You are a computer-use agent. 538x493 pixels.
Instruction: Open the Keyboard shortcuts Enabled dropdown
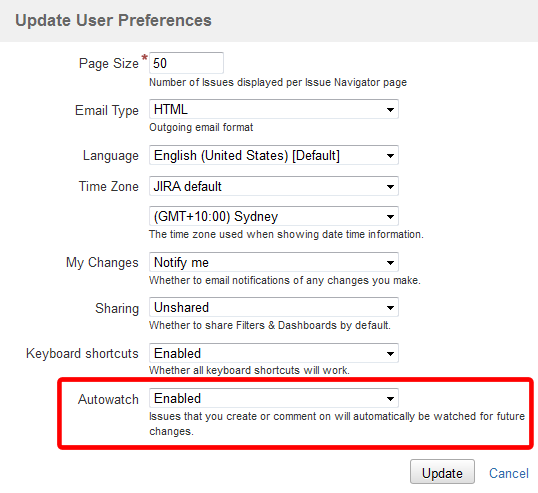tap(274, 353)
